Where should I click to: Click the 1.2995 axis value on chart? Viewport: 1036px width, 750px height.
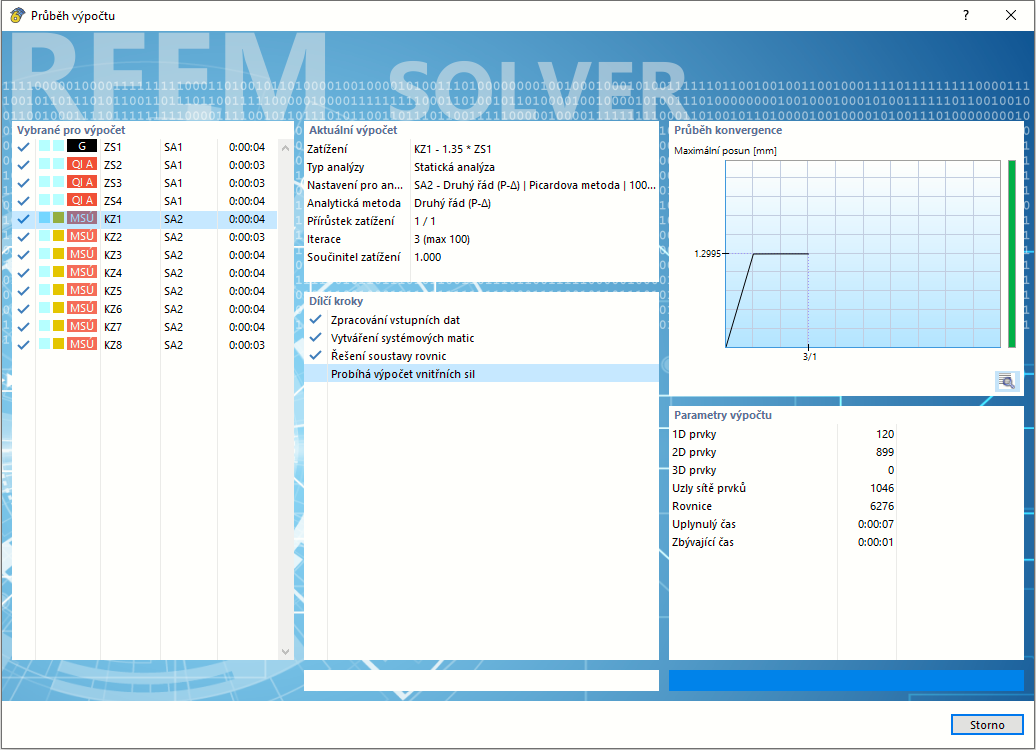pyautogui.click(x=707, y=254)
